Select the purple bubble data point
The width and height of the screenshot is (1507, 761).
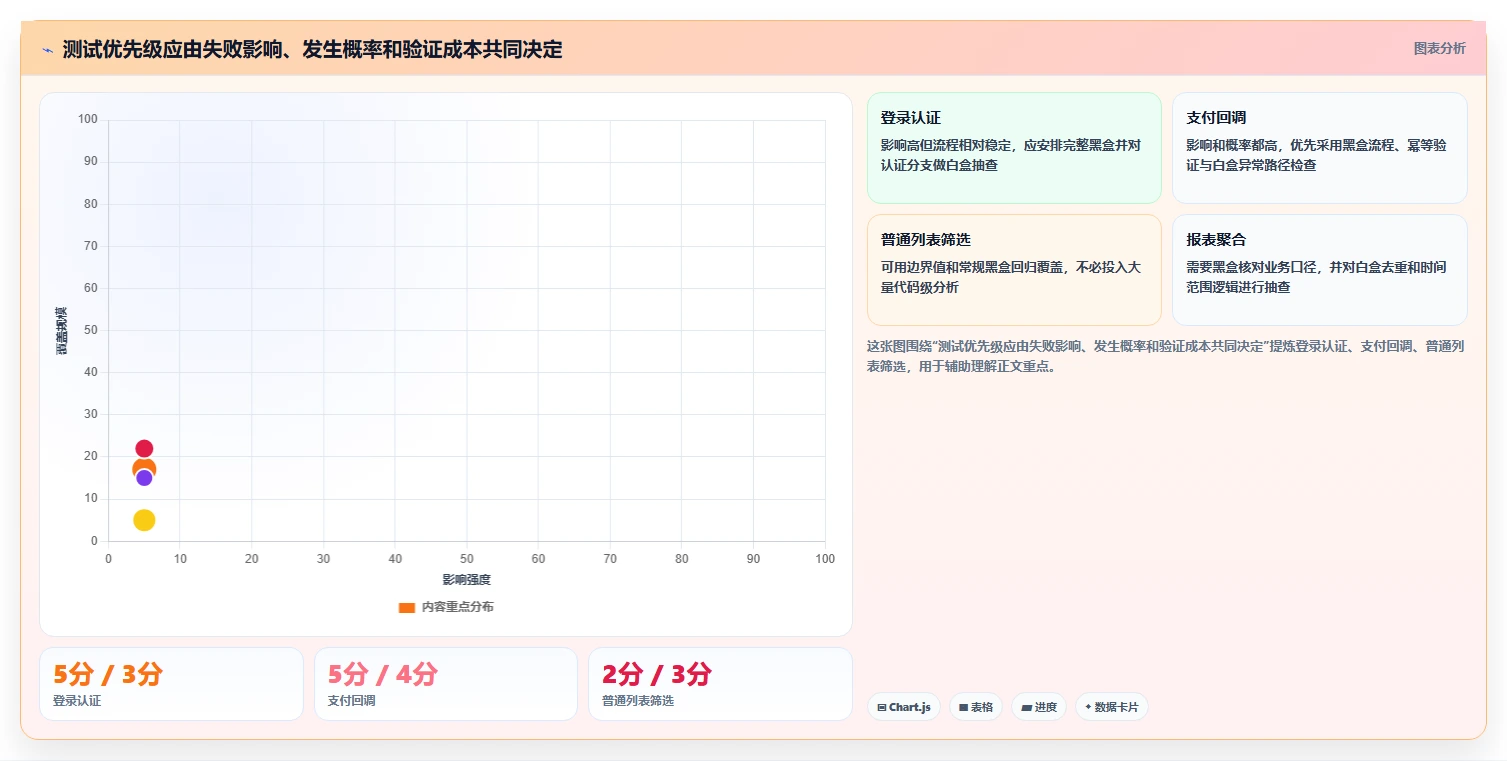click(144, 478)
